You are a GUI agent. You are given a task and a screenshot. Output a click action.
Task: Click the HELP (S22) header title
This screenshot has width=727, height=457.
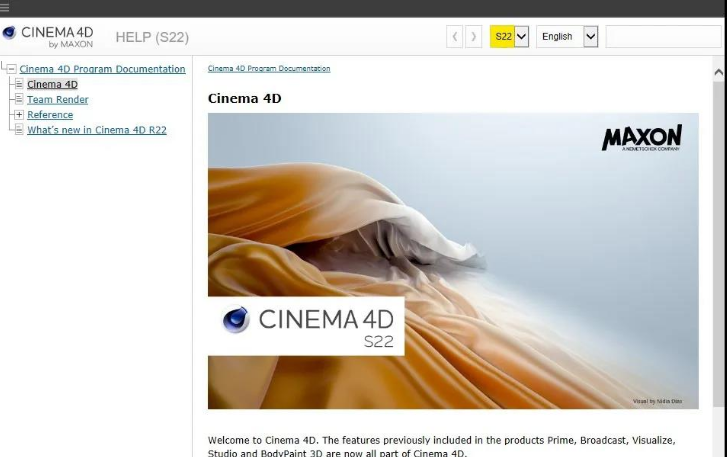click(152, 37)
